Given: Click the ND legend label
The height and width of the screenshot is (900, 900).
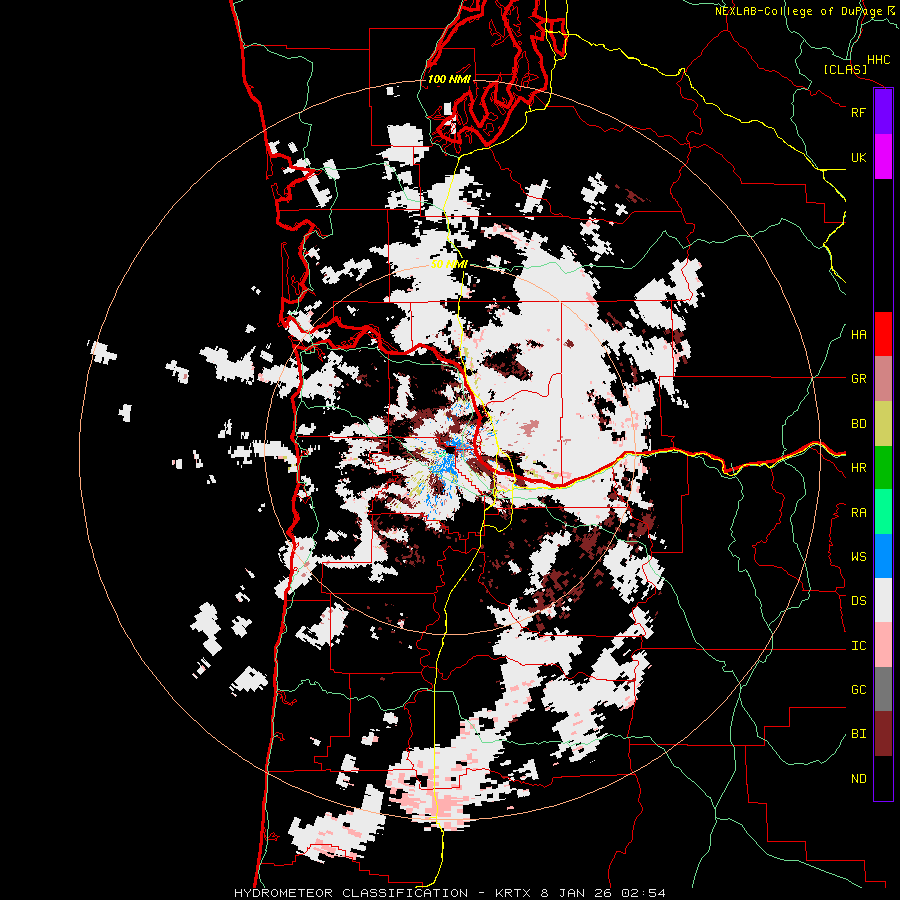Looking at the screenshot, I should (858, 779).
